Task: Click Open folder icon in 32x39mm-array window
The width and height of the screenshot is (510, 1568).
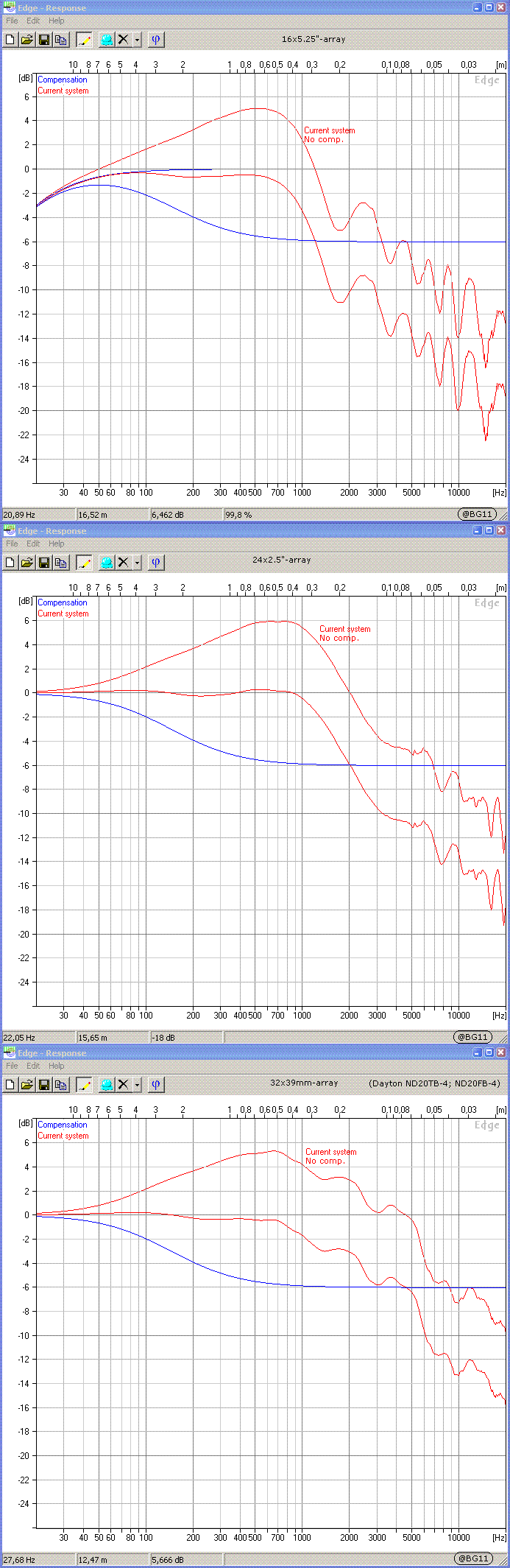Action: point(27,1085)
